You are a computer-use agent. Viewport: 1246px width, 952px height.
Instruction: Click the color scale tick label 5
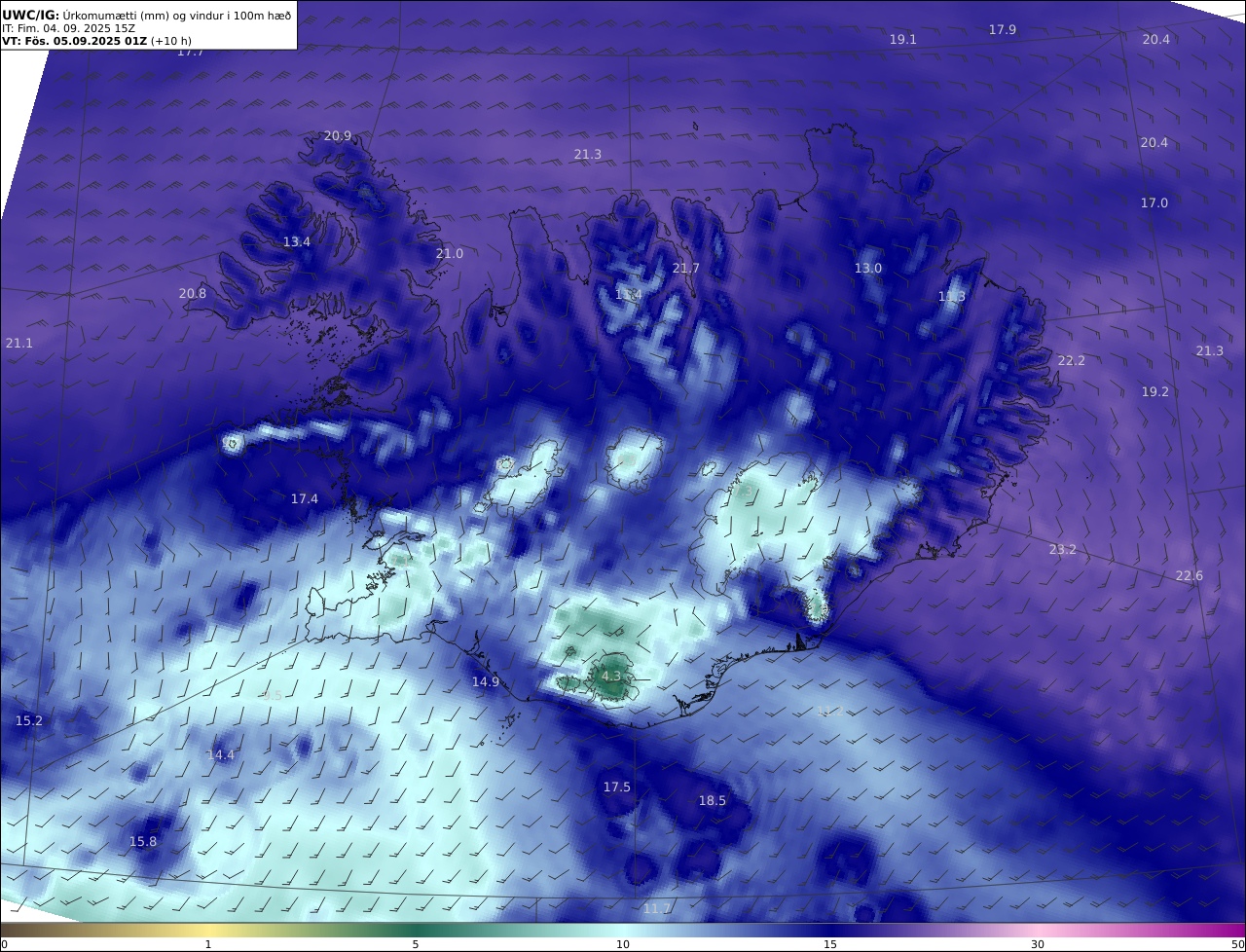416,944
